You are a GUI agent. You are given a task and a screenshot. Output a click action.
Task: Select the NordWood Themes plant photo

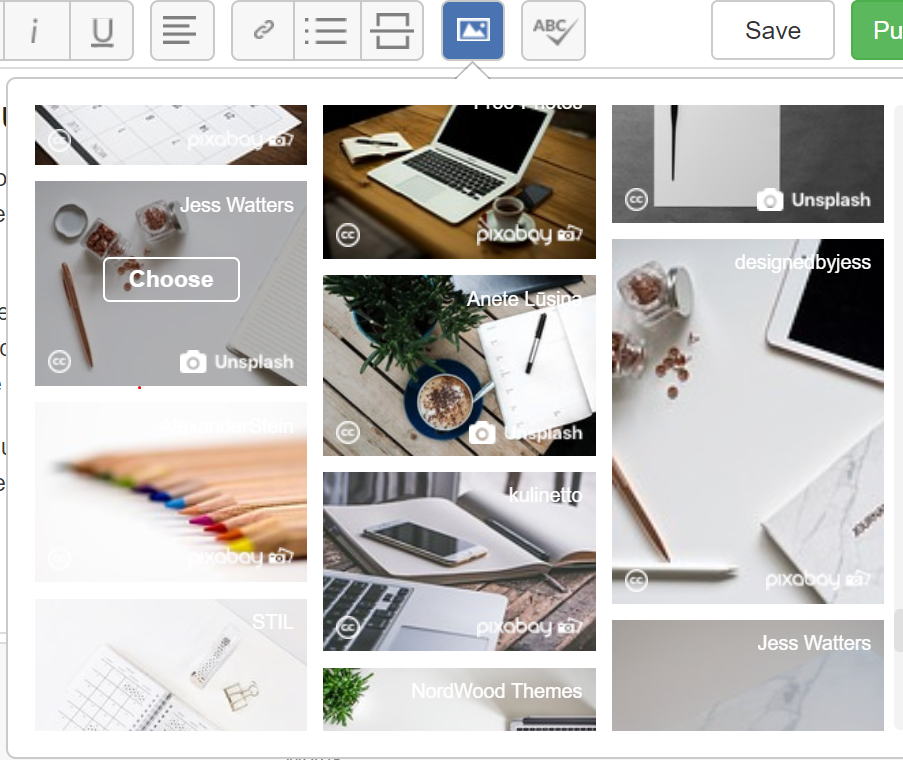pyautogui.click(x=460, y=699)
